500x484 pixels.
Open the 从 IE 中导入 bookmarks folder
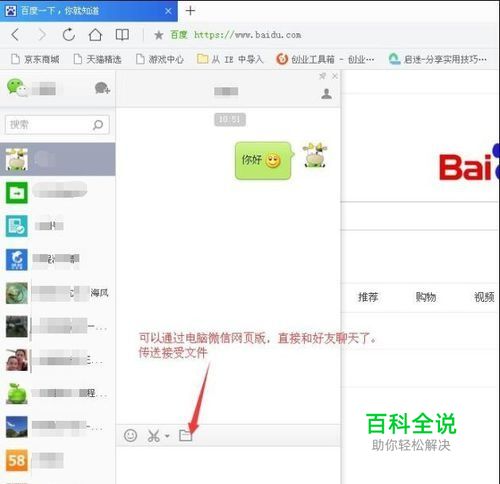pos(230,59)
